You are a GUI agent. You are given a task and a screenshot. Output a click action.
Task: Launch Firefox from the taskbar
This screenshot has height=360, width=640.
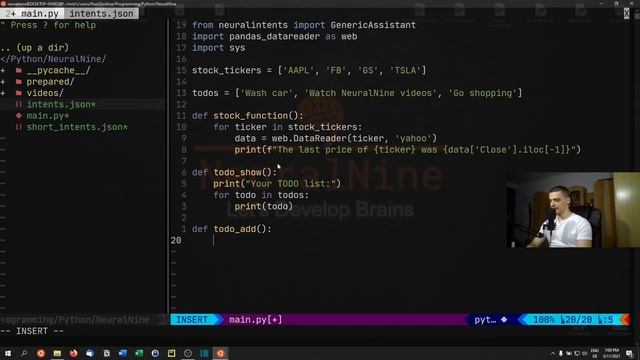pos(73,353)
